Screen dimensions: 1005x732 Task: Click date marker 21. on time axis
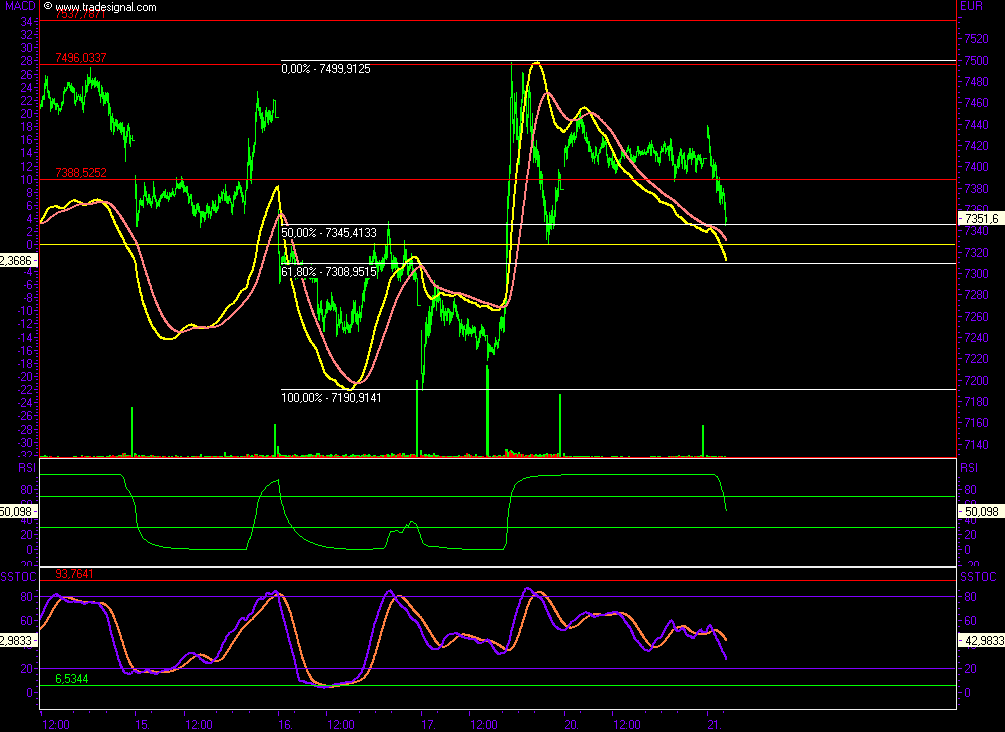coord(712,722)
